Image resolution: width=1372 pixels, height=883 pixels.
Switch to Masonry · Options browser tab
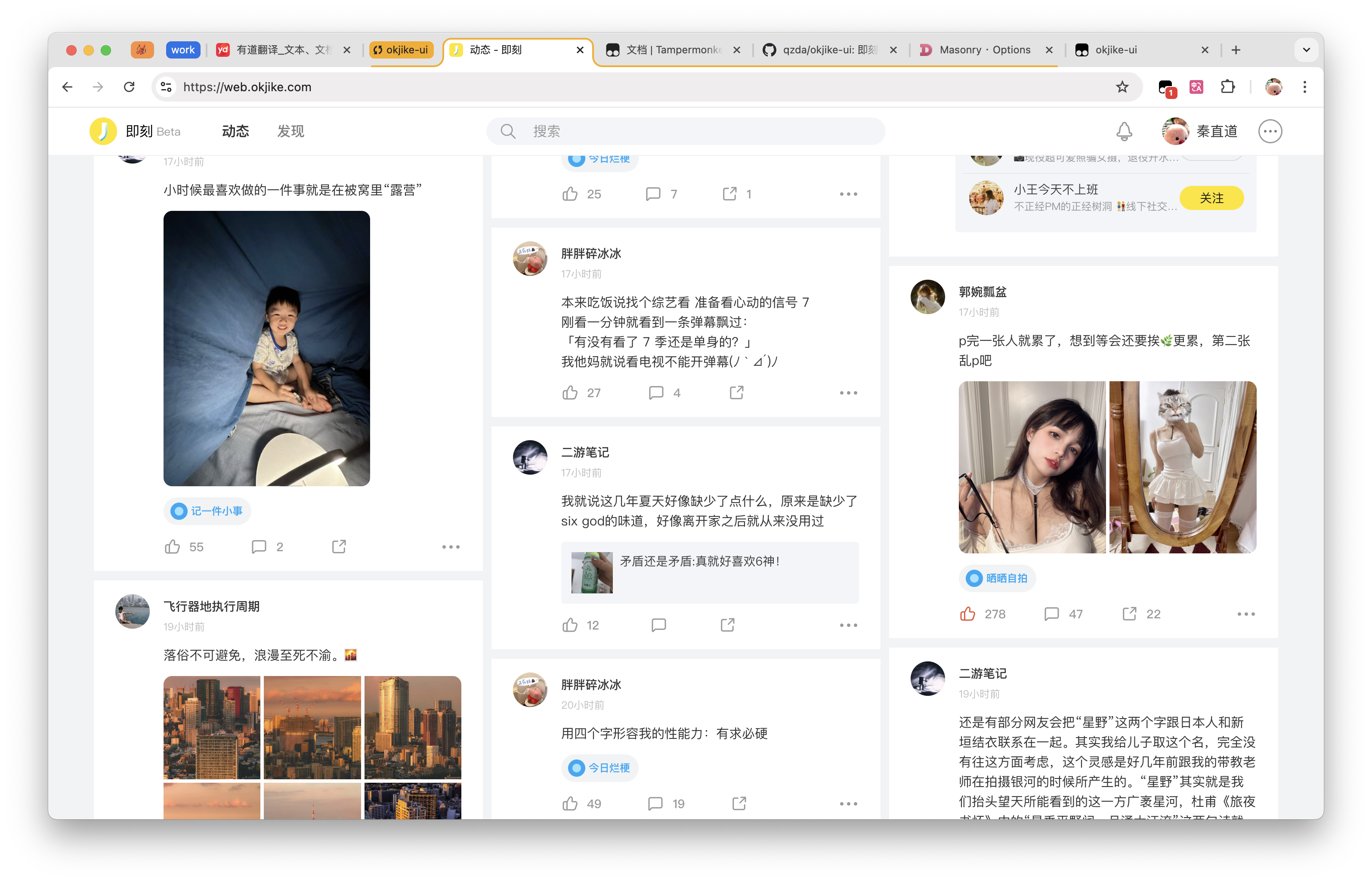pos(984,50)
